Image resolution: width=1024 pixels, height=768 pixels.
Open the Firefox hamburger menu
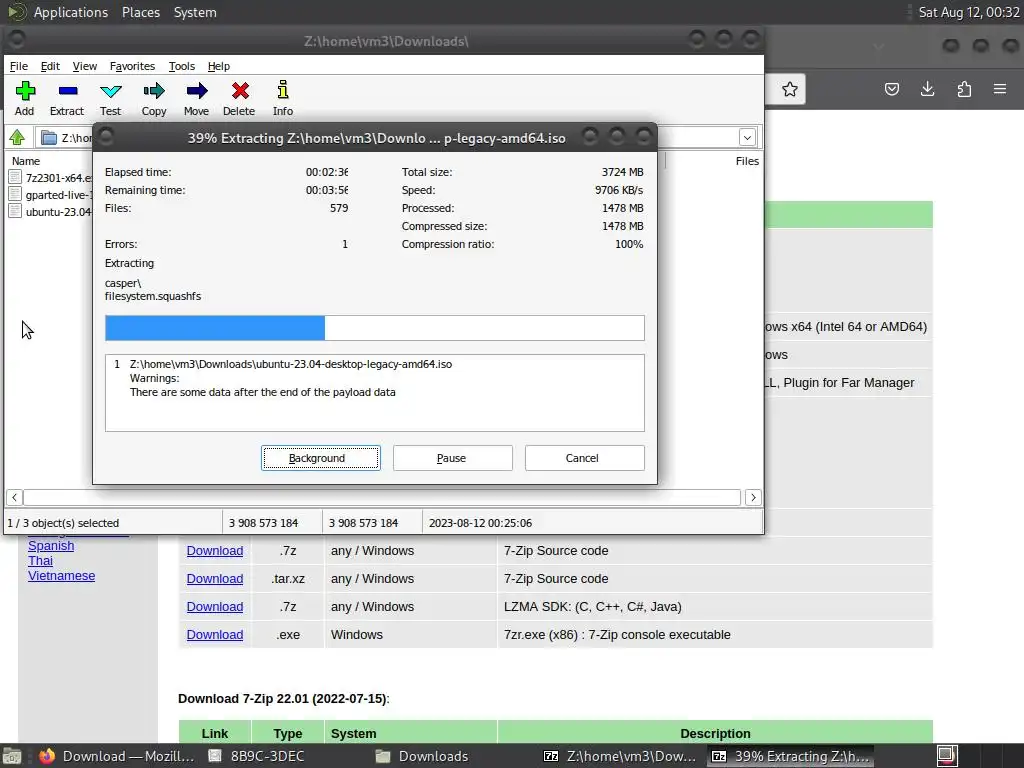(1000, 89)
